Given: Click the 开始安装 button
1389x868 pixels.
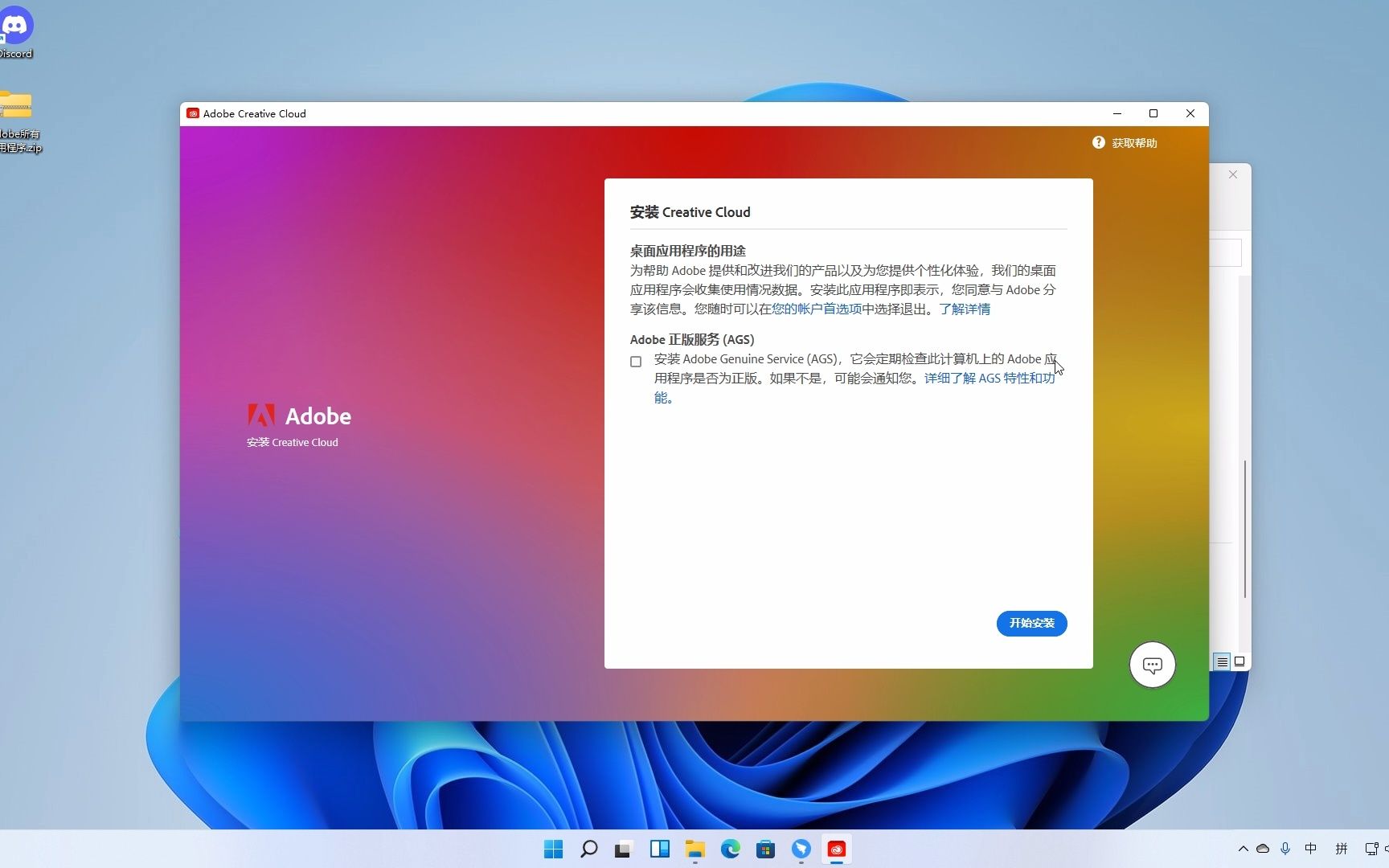Looking at the screenshot, I should tap(1031, 623).
